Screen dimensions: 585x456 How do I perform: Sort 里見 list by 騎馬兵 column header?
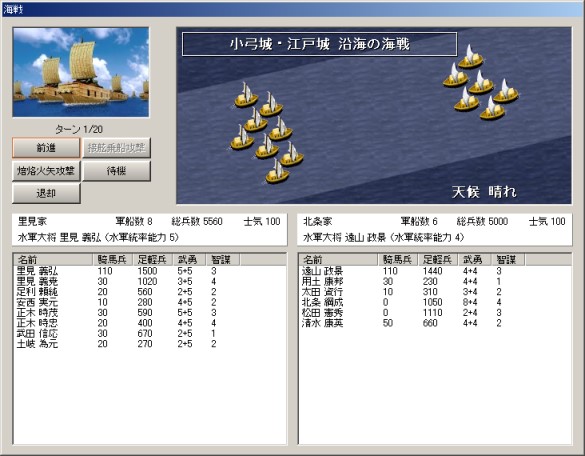[x=113, y=259]
